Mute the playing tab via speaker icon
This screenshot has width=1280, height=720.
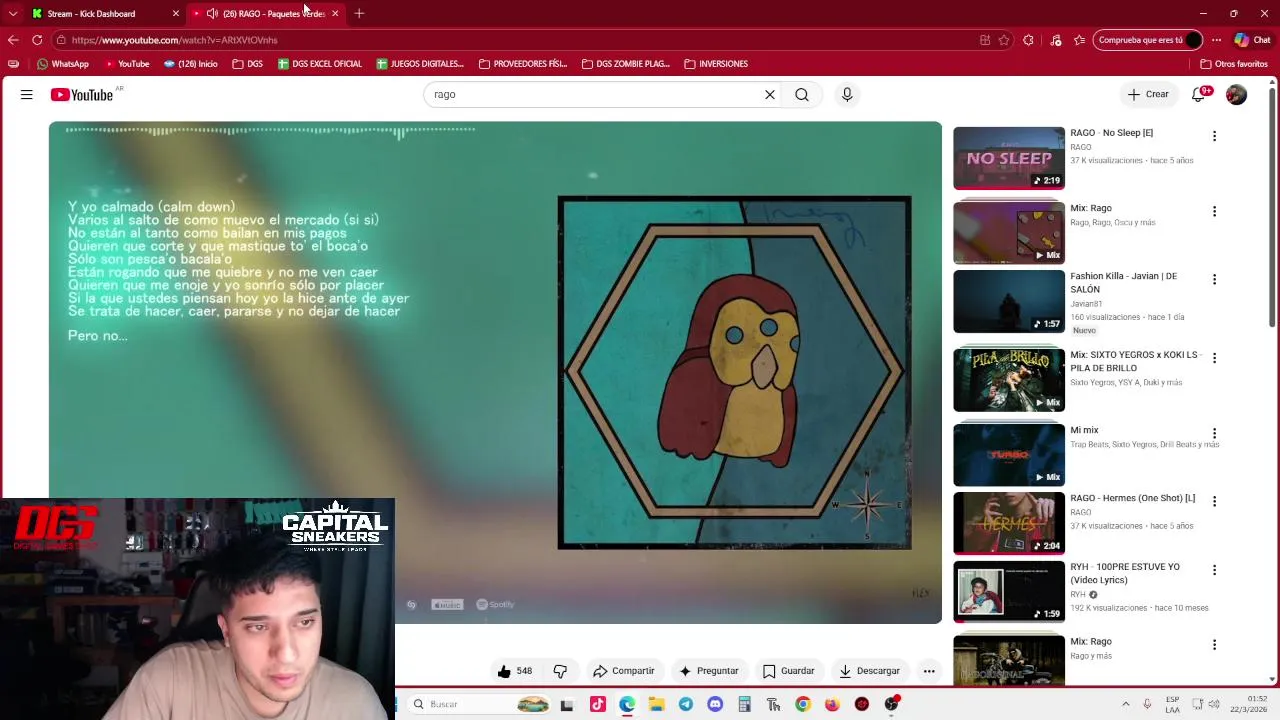click(212, 14)
